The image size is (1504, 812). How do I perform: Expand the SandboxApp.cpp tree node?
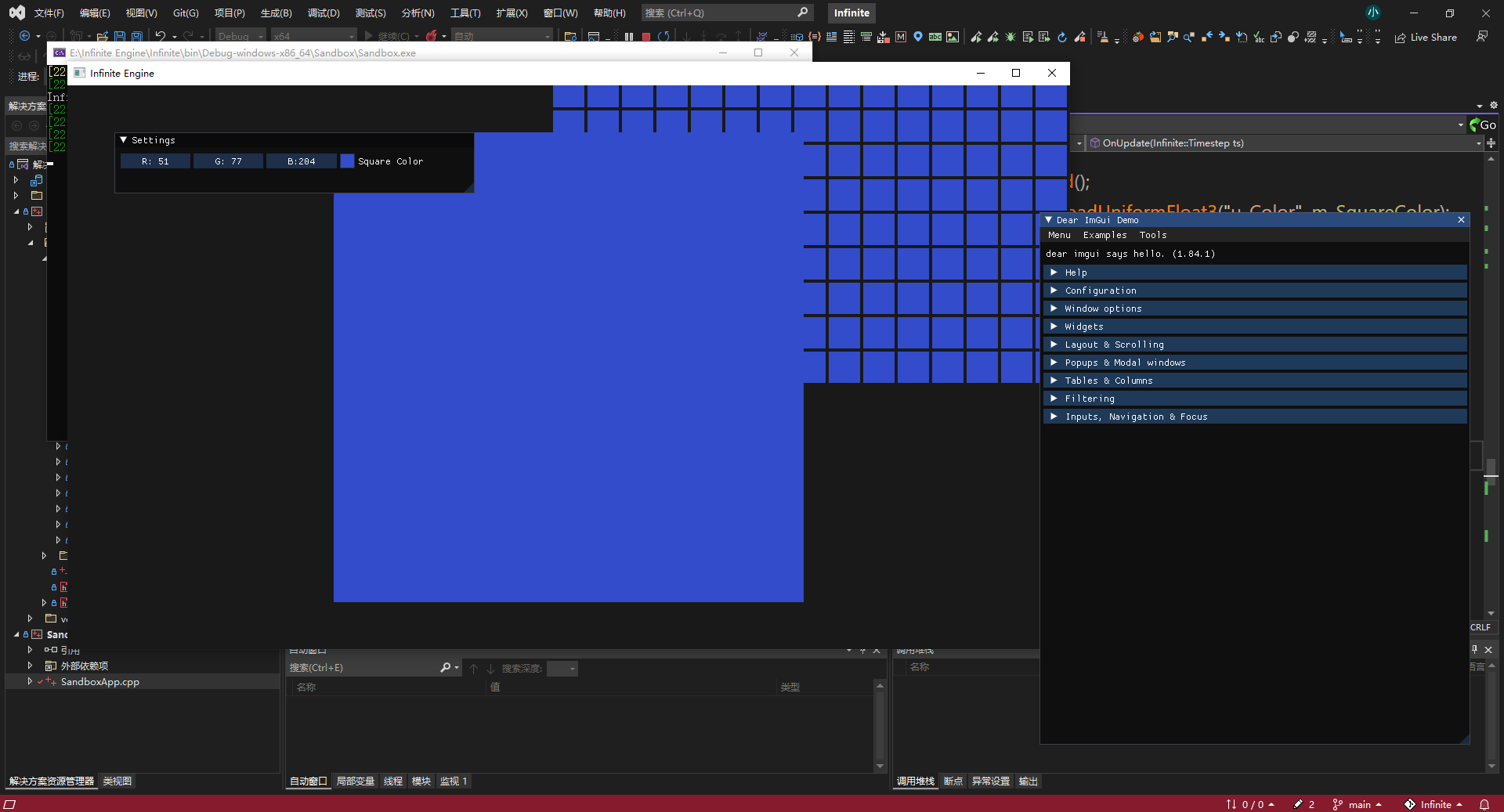pyautogui.click(x=30, y=681)
